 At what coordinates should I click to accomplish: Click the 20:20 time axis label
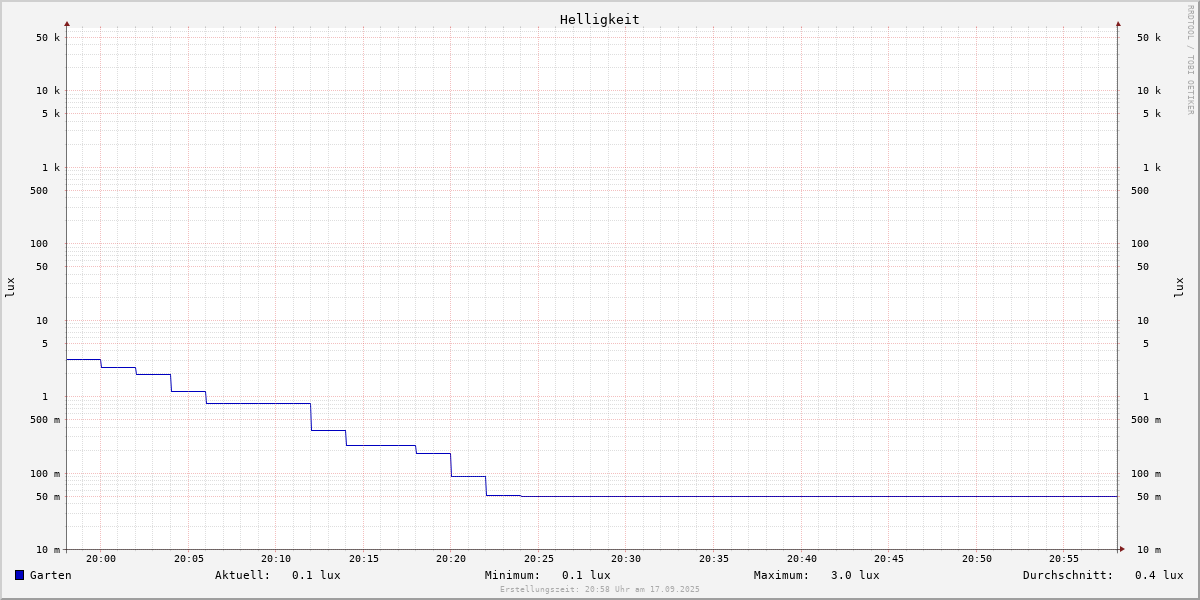(451, 559)
